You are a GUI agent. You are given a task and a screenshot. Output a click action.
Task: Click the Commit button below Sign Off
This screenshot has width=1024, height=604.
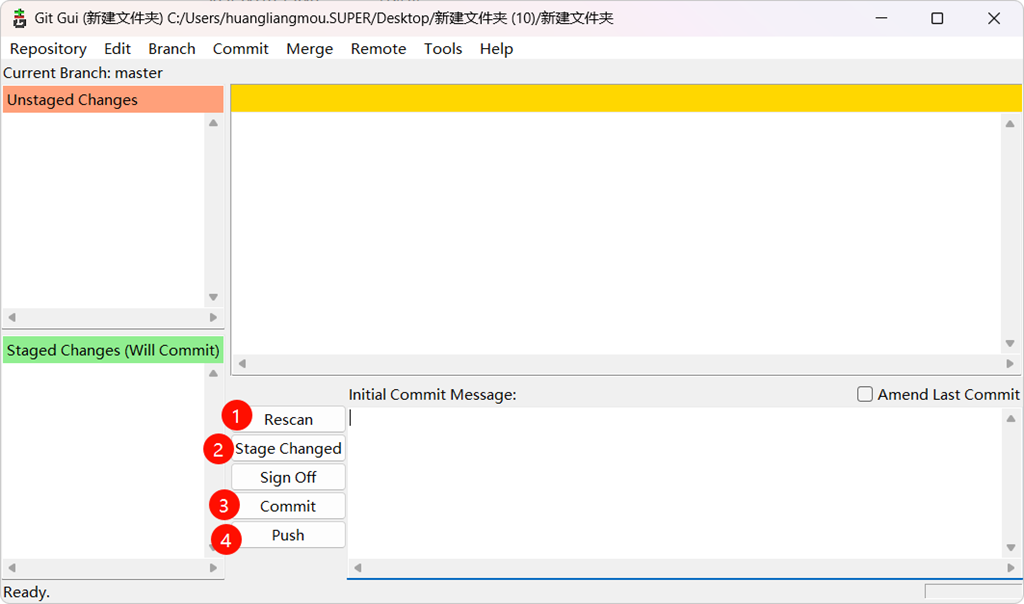(288, 506)
